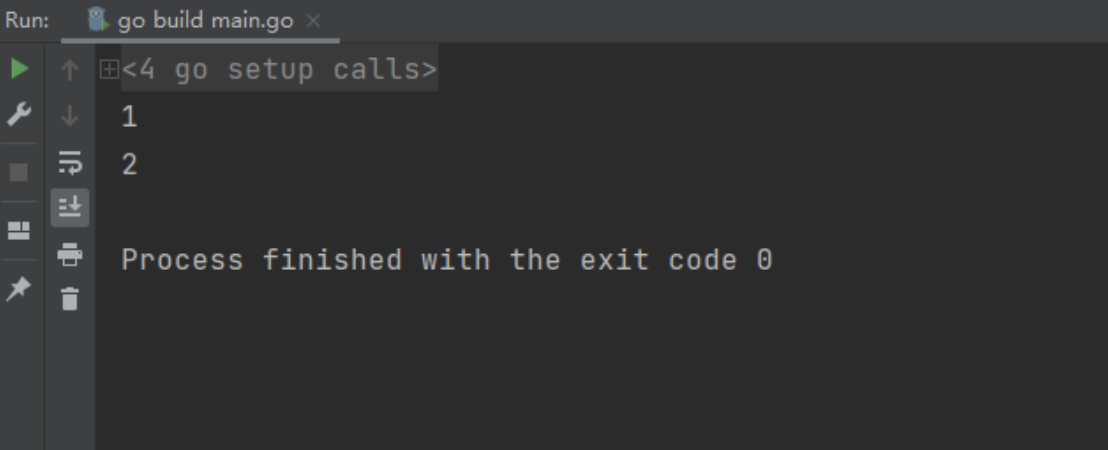The height and width of the screenshot is (450, 1108).
Task: Click the Go gopher icon on the tab
Action: tap(98, 20)
